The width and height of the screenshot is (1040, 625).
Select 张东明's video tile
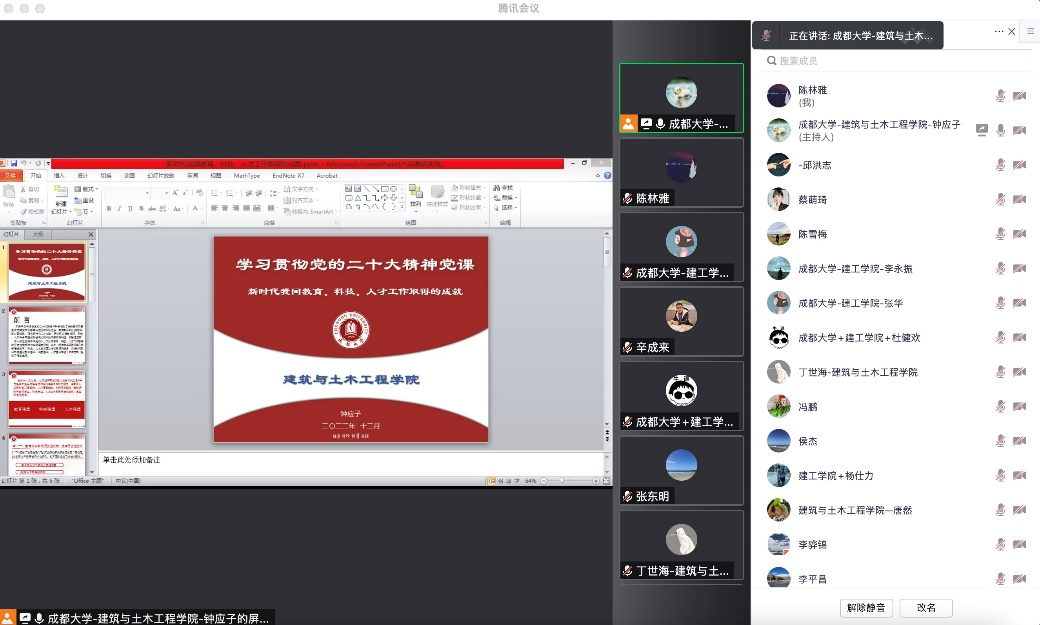point(681,470)
